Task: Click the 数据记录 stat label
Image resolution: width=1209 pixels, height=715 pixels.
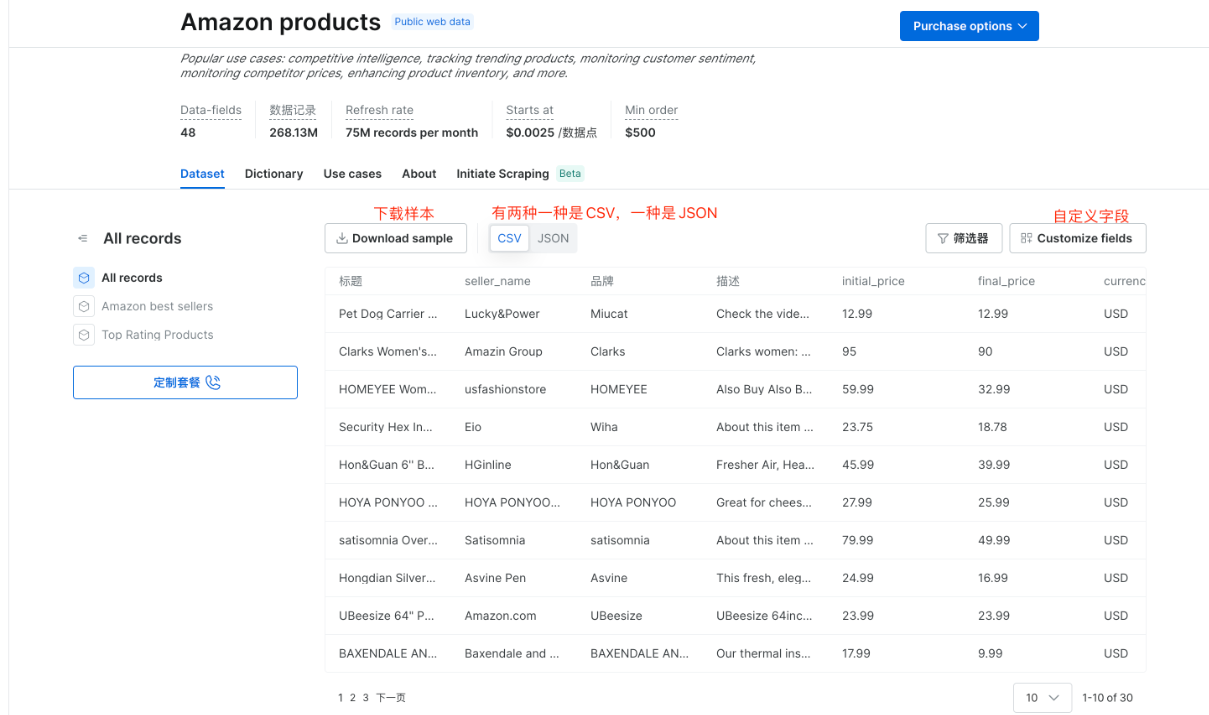Action: tap(293, 110)
